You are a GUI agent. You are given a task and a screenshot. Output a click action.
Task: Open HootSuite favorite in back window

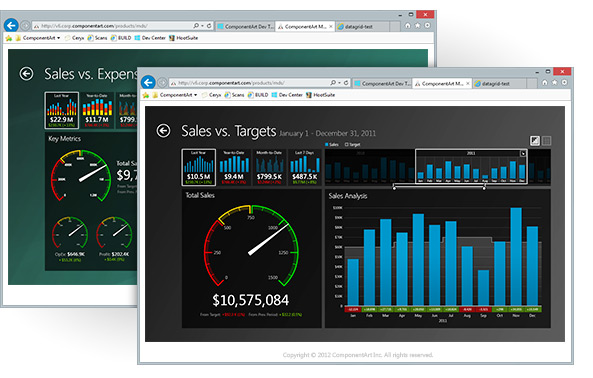pyautogui.click(x=184, y=38)
